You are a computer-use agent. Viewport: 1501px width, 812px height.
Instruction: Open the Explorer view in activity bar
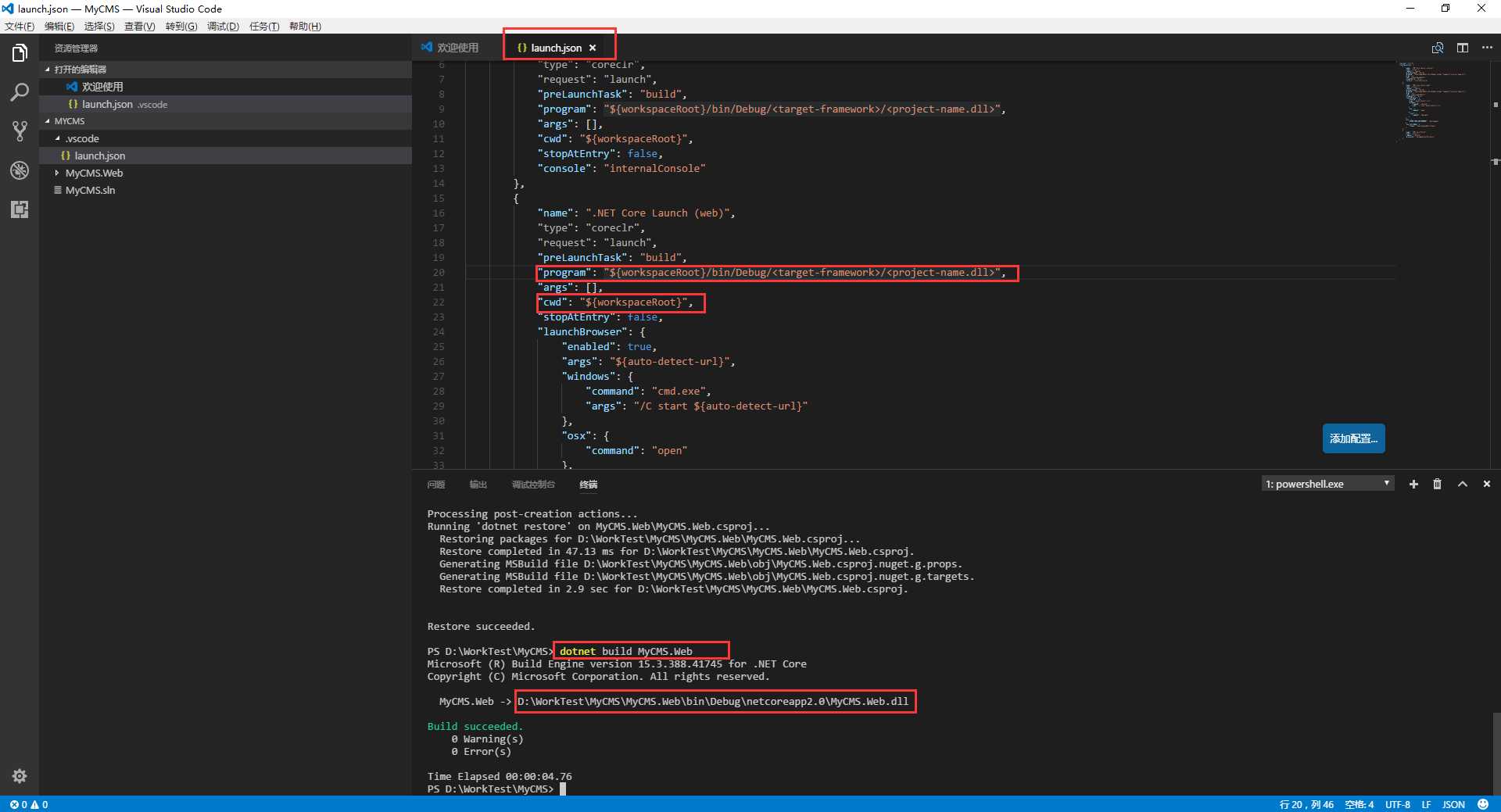click(x=20, y=53)
